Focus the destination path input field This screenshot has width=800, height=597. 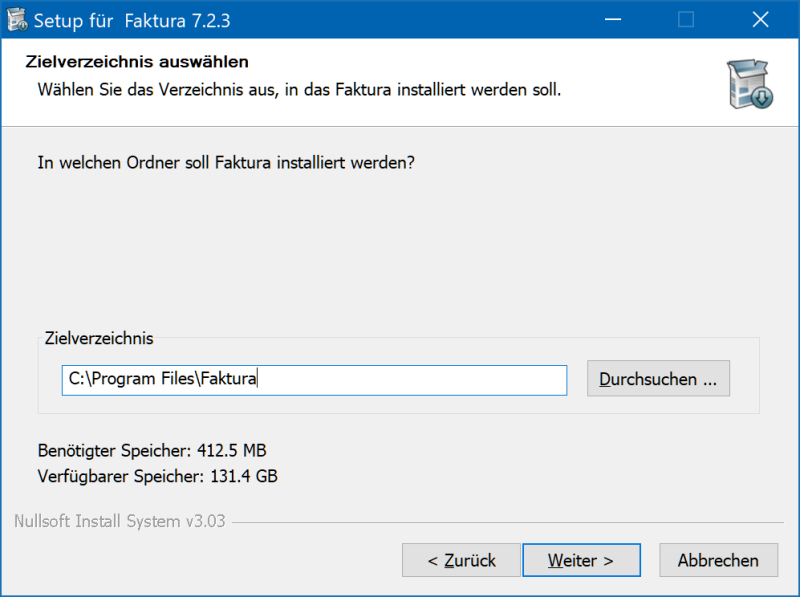coord(314,380)
